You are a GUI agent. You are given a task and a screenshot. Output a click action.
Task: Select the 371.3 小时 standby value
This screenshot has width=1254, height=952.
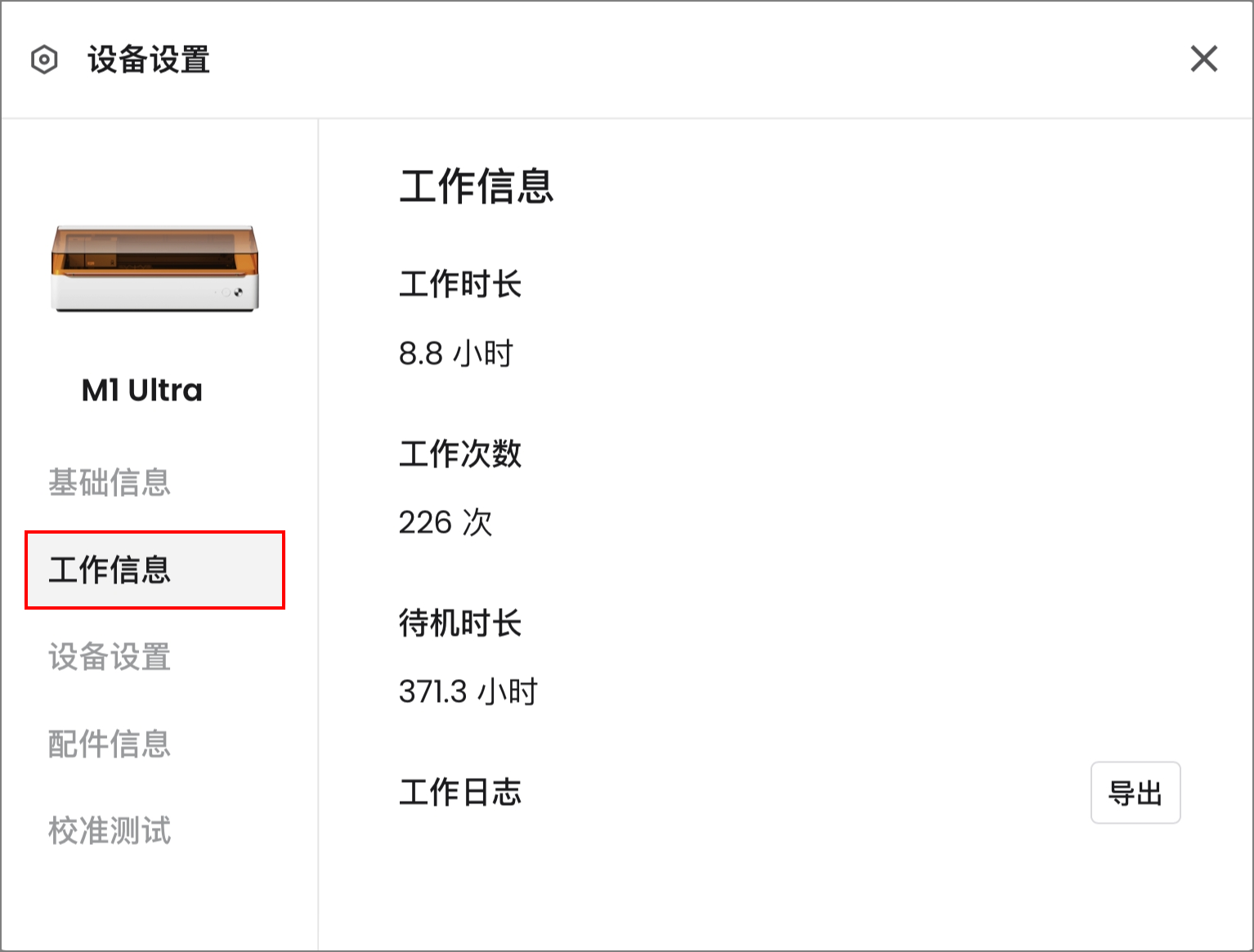[x=468, y=692]
